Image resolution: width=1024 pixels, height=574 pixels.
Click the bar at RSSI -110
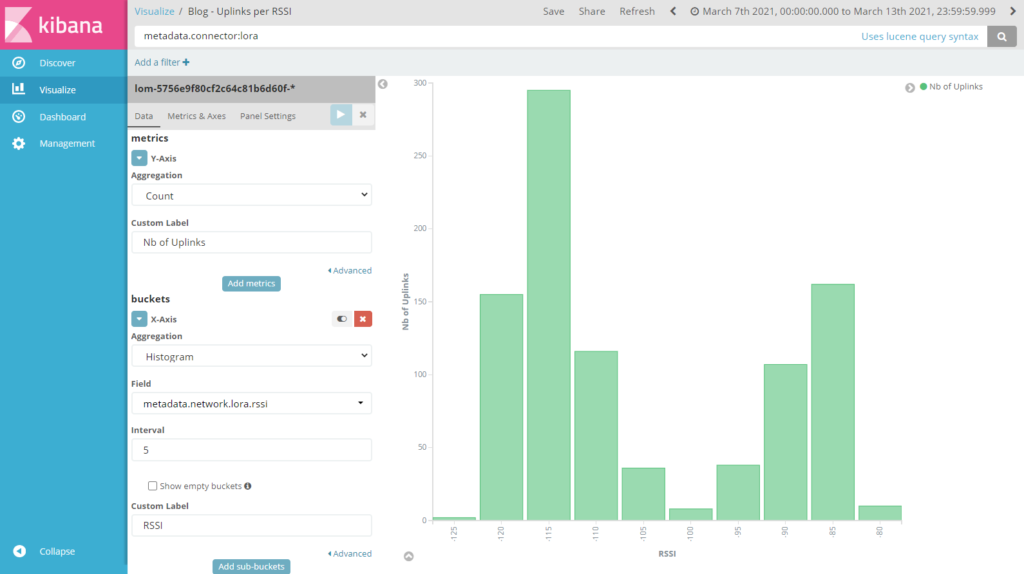click(596, 436)
